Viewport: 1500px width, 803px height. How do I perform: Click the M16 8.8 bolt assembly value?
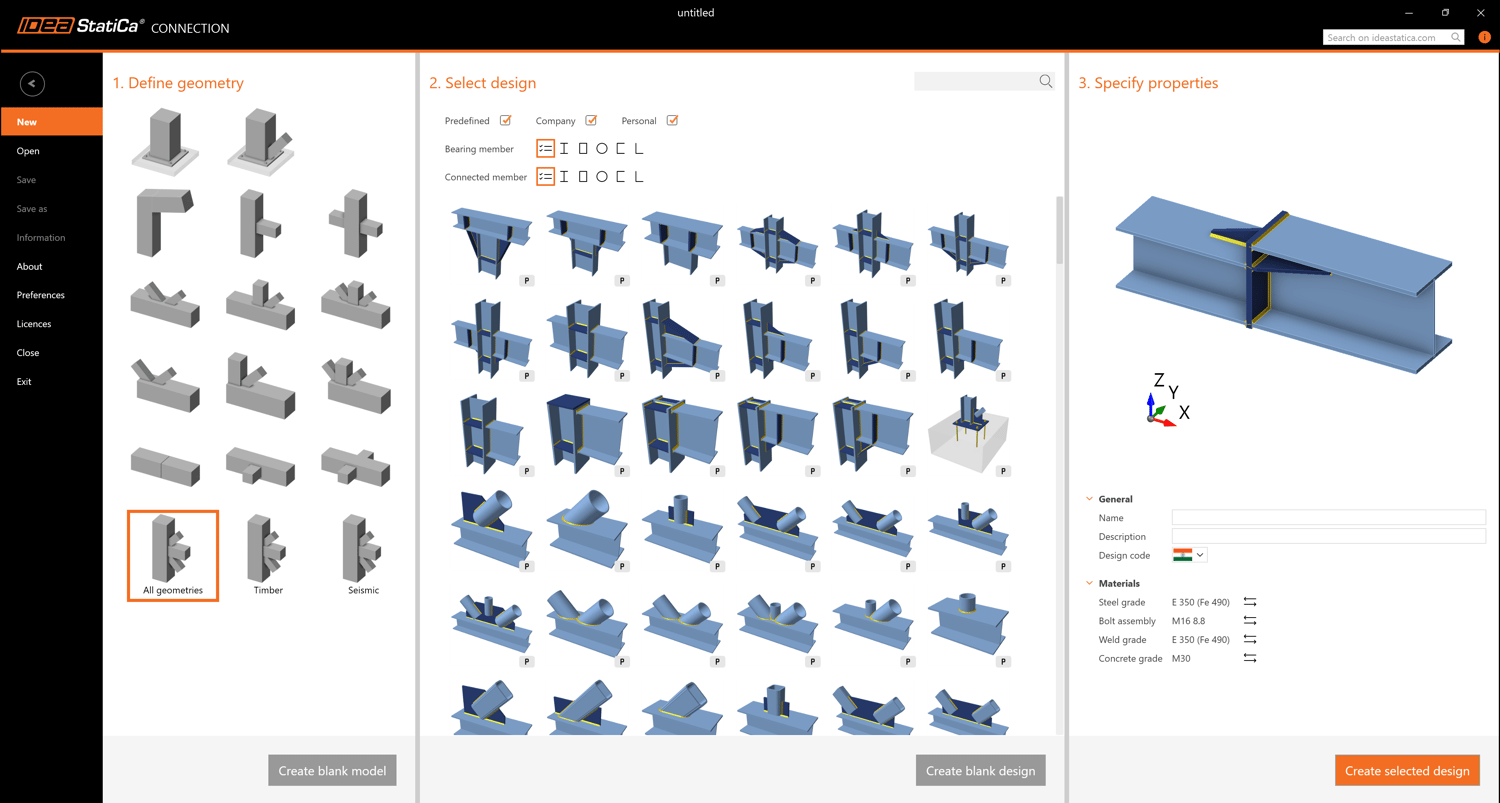[x=1188, y=621]
